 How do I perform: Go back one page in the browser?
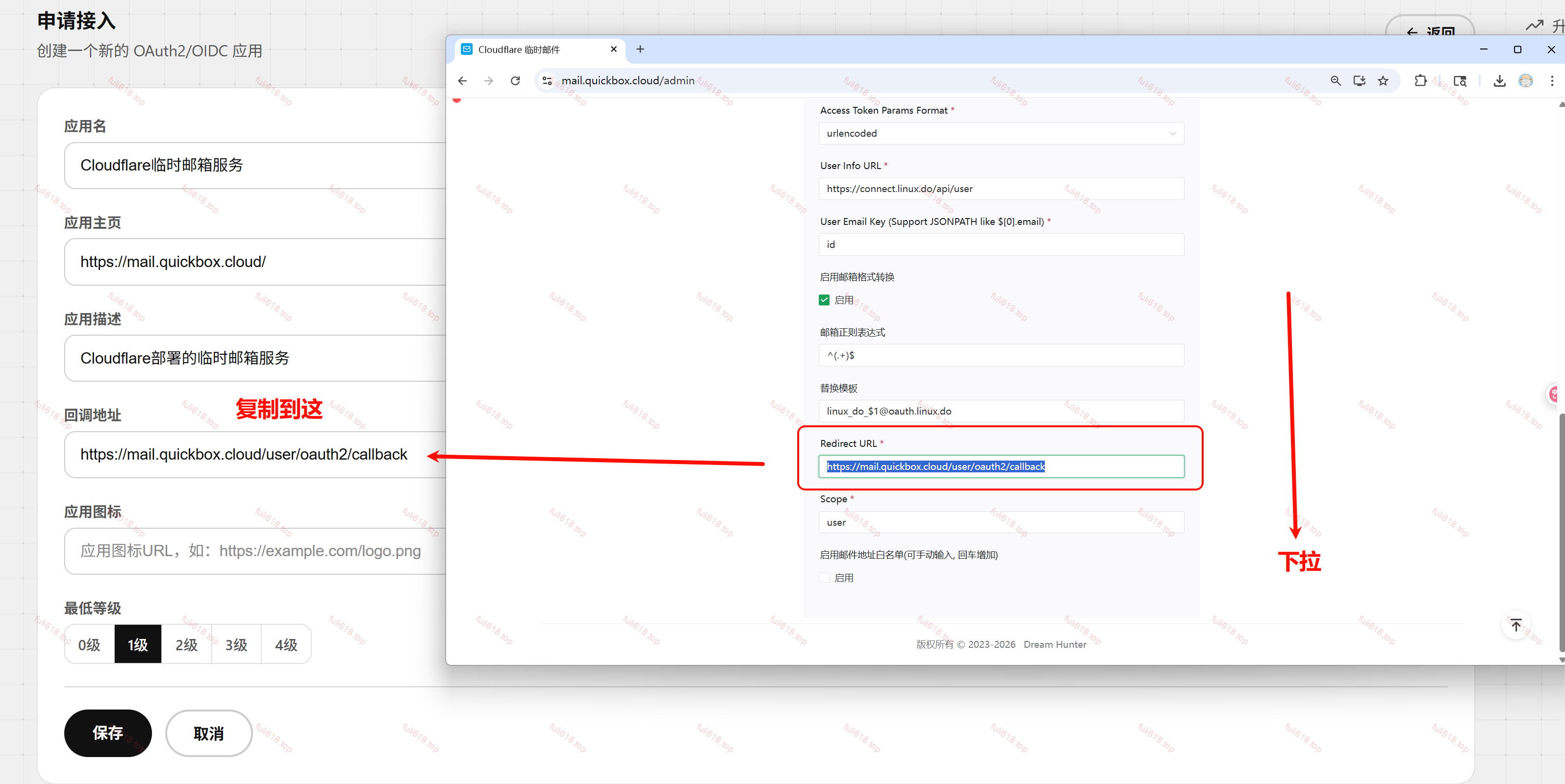[x=462, y=81]
